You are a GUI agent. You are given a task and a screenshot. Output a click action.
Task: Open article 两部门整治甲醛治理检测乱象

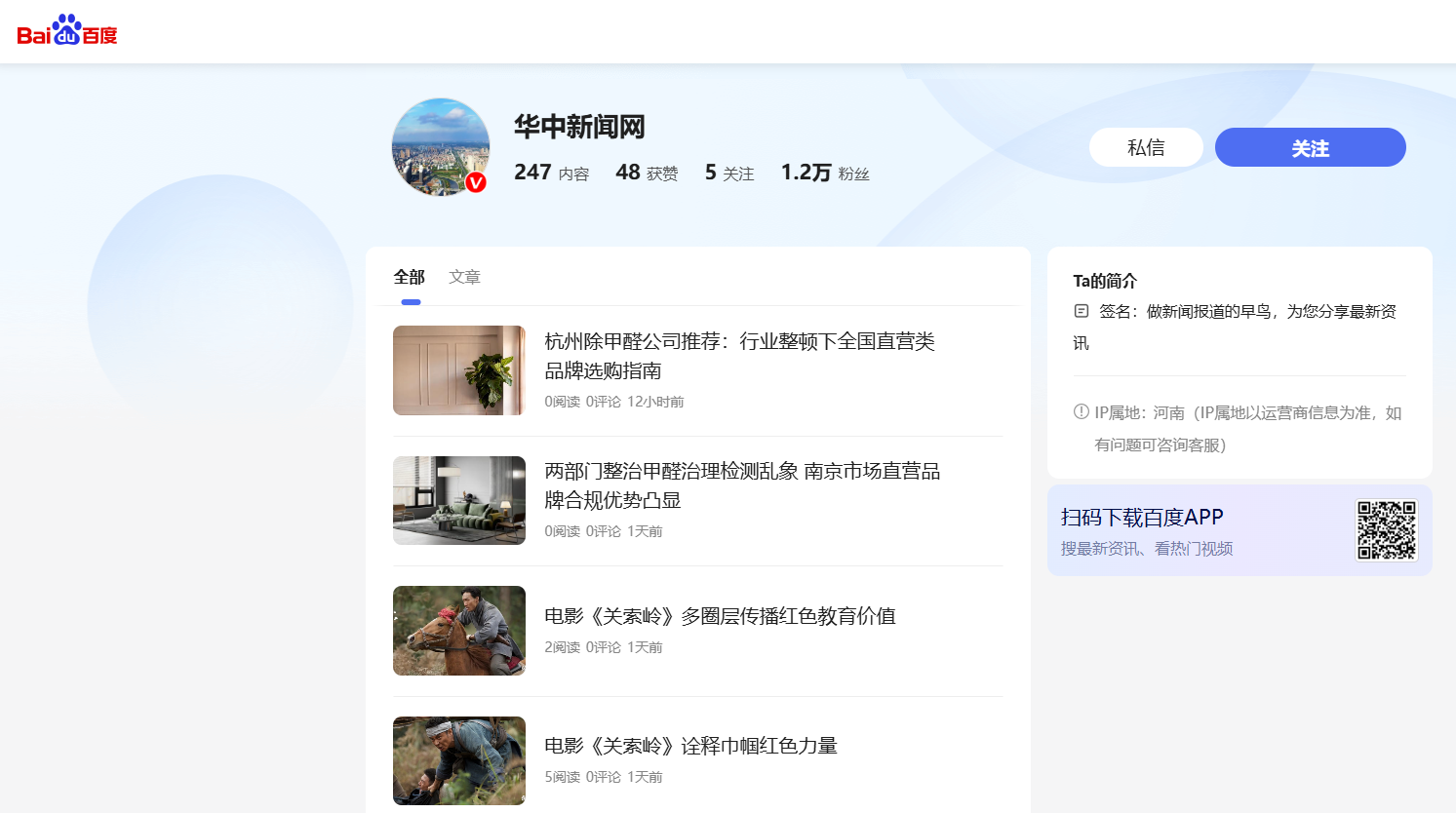(742, 485)
